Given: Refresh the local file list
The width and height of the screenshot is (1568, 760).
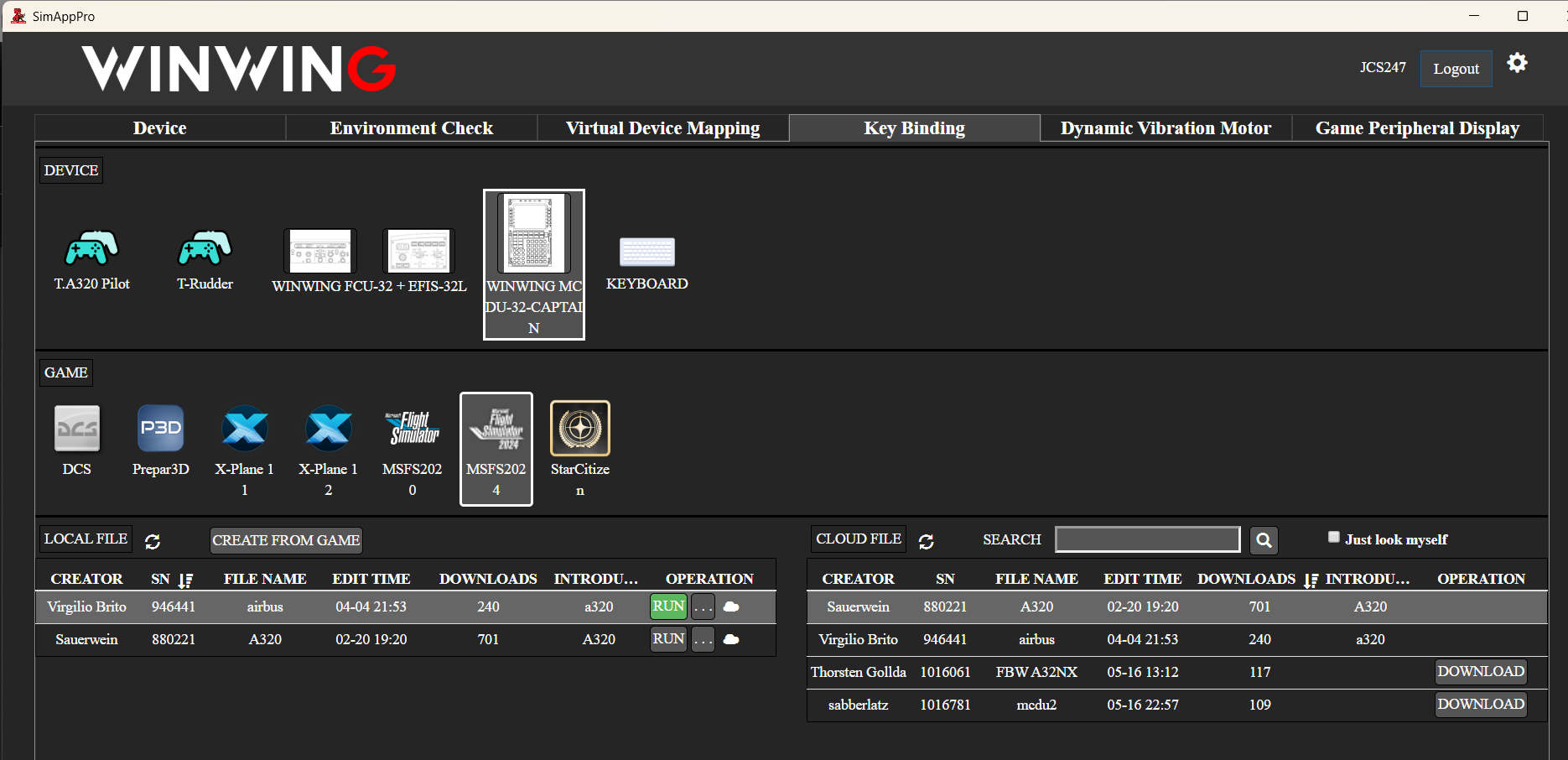Looking at the screenshot, I should tap(153, 541).
